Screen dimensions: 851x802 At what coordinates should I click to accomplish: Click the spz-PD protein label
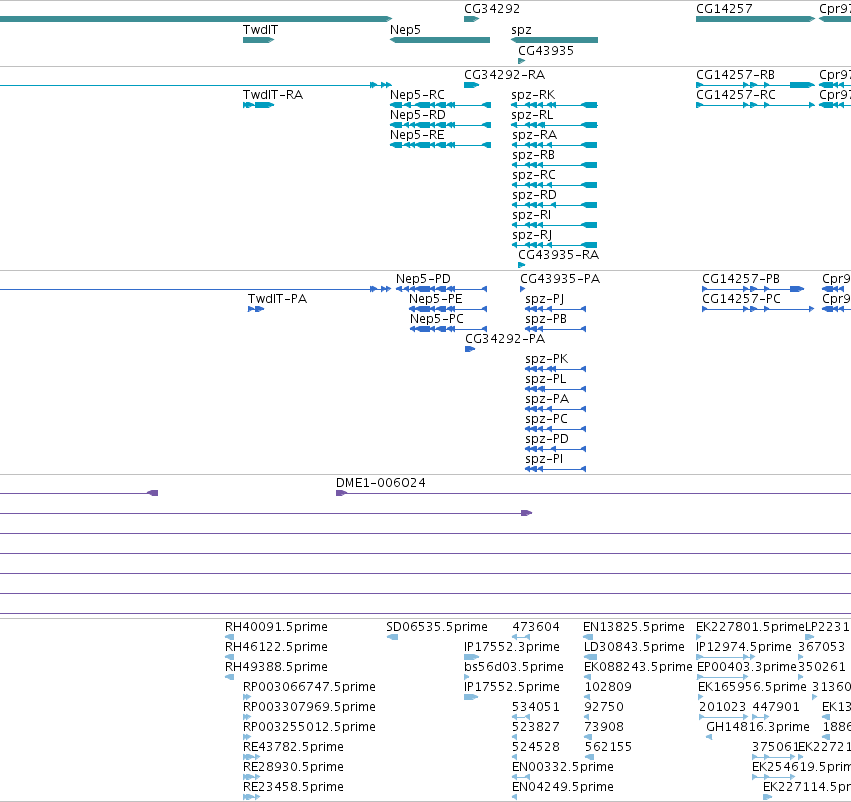point(547,439)
